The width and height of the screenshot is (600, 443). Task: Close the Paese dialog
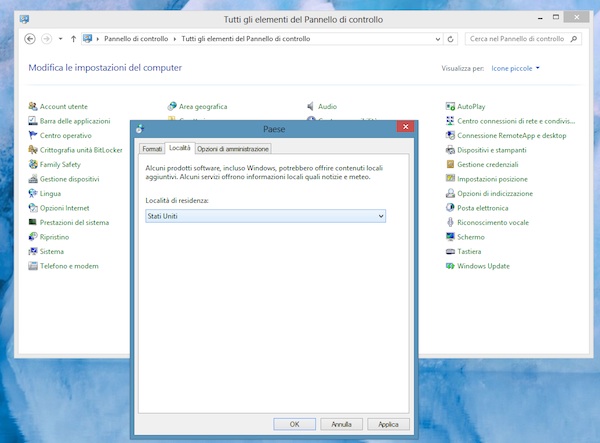coord(406,127)
